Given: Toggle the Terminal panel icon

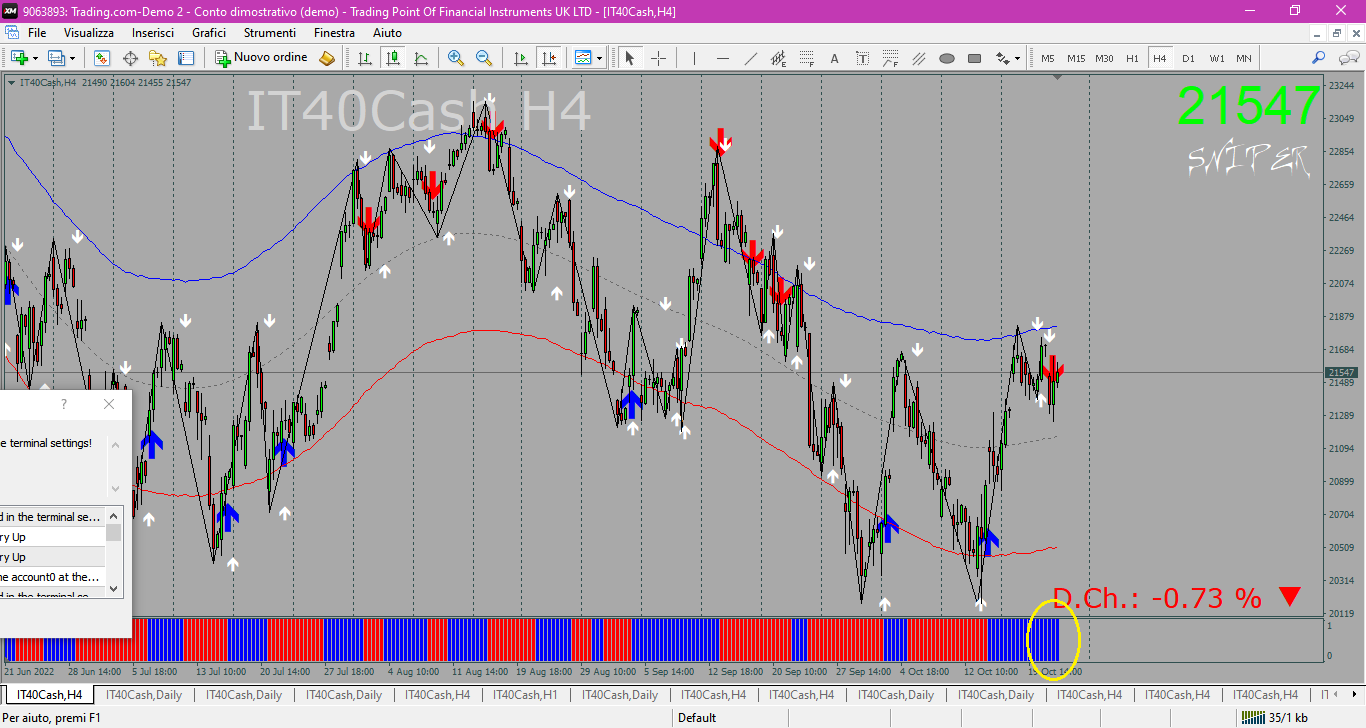Looking at the screenshot, I should click(186, 58).
